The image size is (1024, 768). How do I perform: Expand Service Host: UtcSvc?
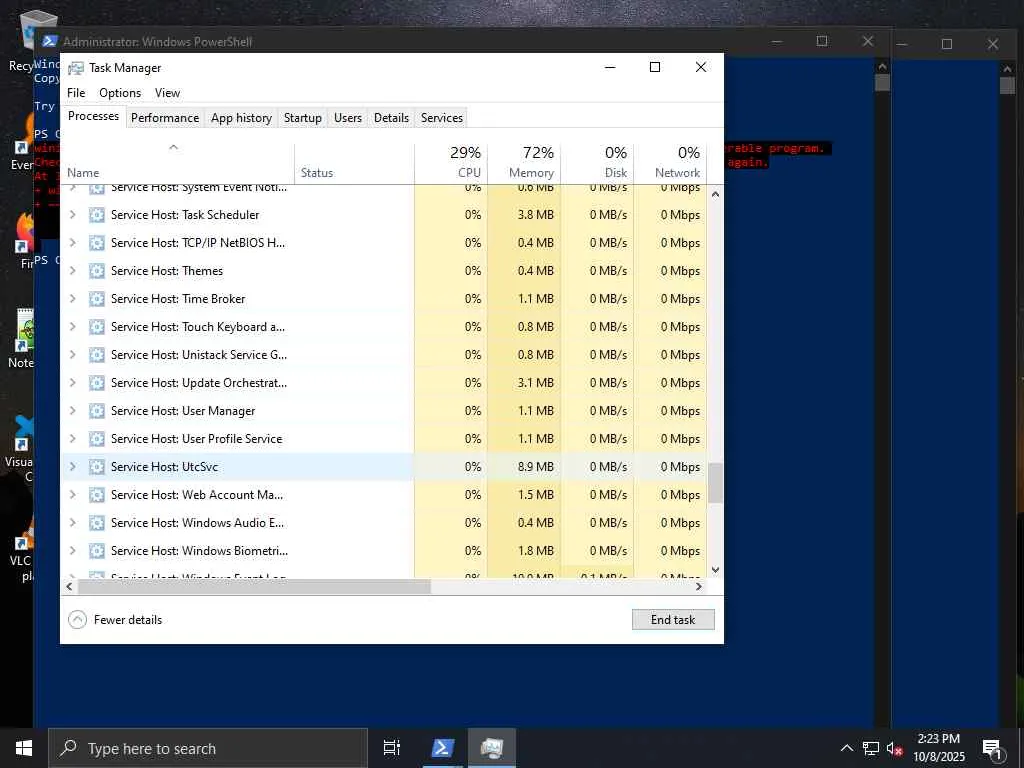point(72,467)
